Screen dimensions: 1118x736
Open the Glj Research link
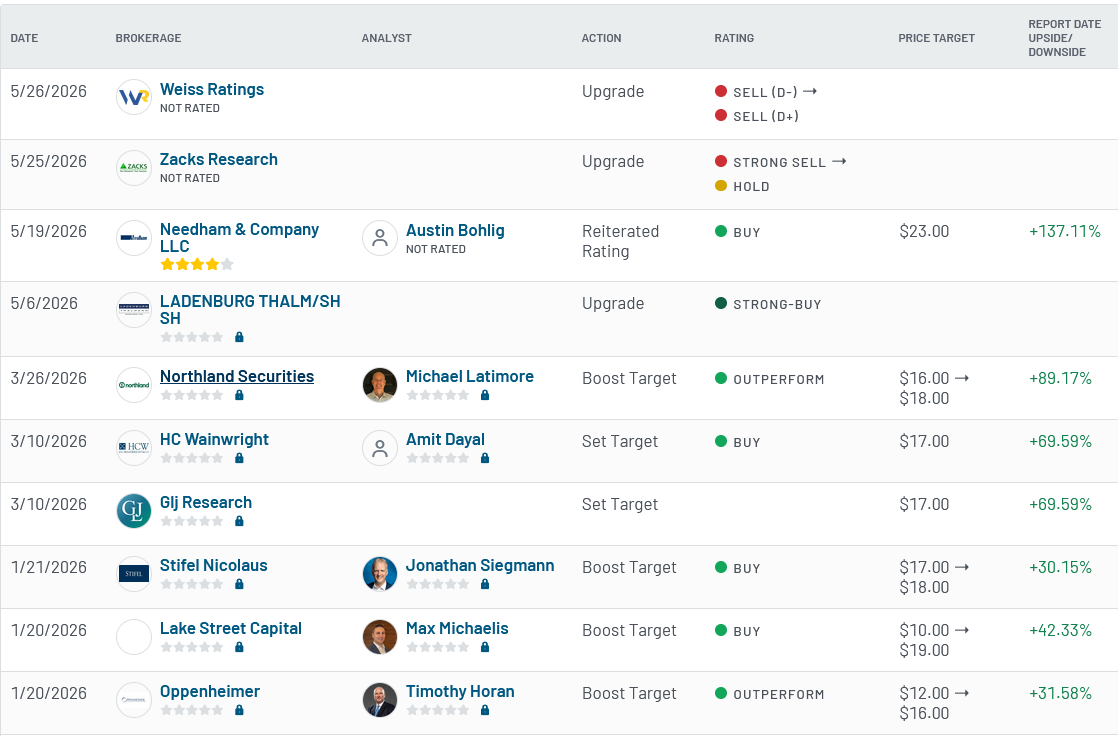coord(206,502)
